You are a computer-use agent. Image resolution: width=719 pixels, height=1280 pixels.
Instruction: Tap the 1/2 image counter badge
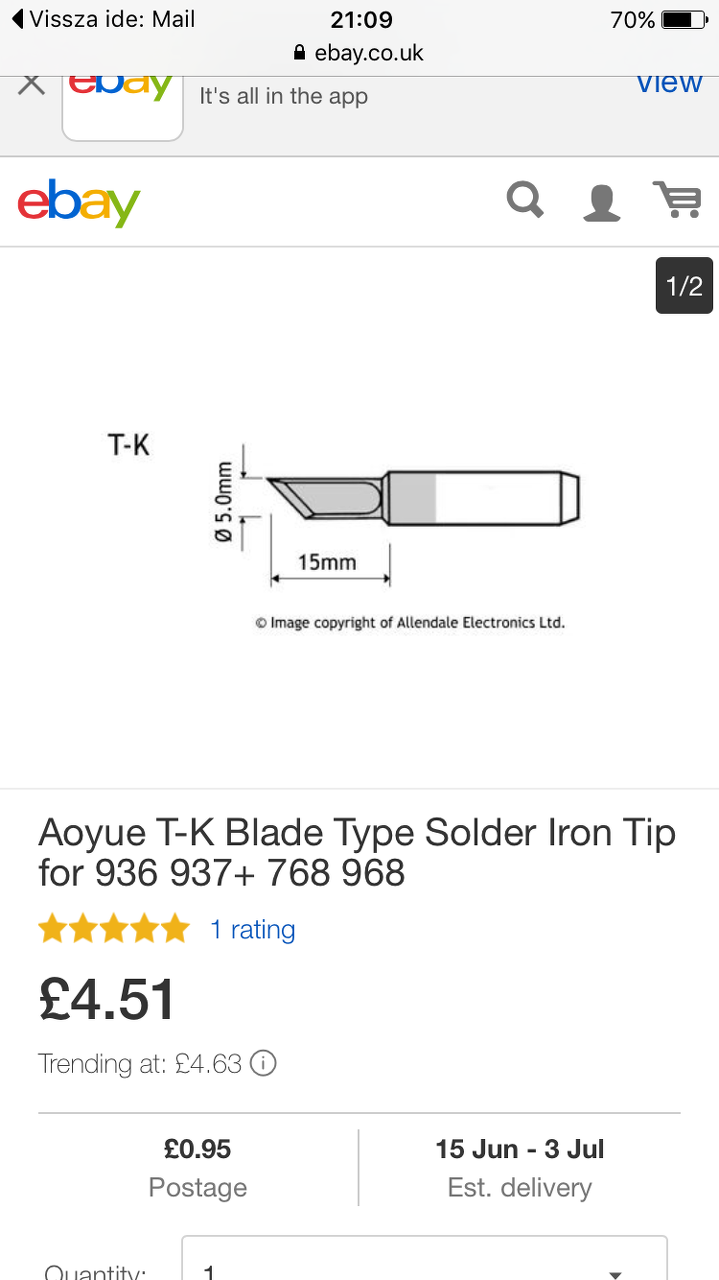[x=684, y=286]
